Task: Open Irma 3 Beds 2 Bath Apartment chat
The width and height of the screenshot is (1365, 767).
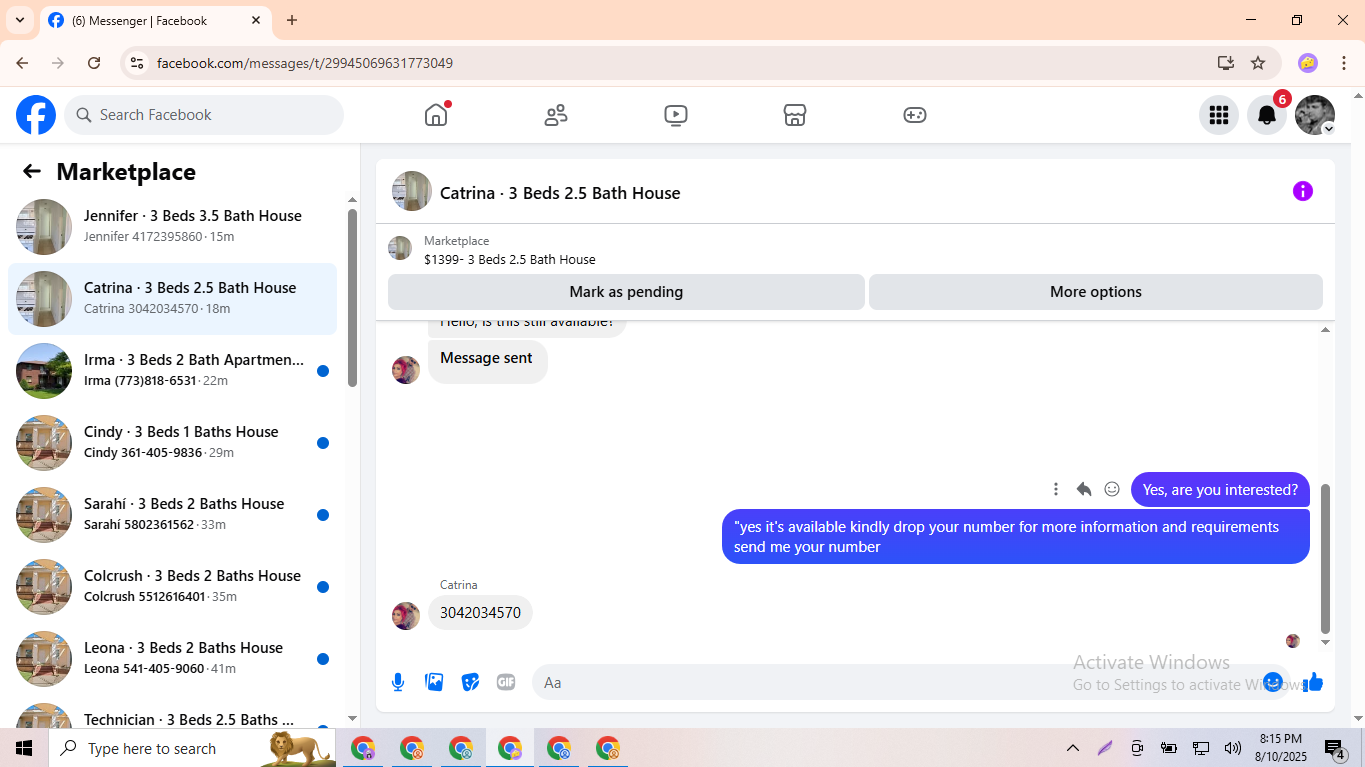Action: coord(172,371)
